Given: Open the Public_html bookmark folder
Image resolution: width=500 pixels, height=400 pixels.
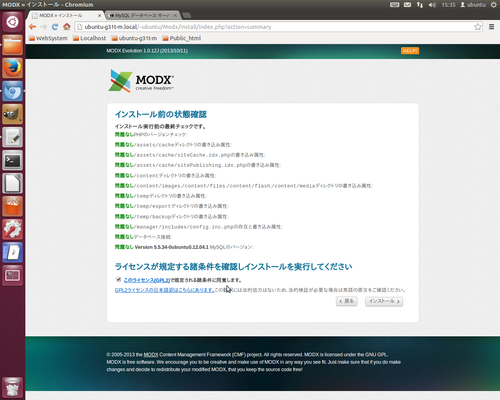Looking at the screenshot, I should click(182, 38).
